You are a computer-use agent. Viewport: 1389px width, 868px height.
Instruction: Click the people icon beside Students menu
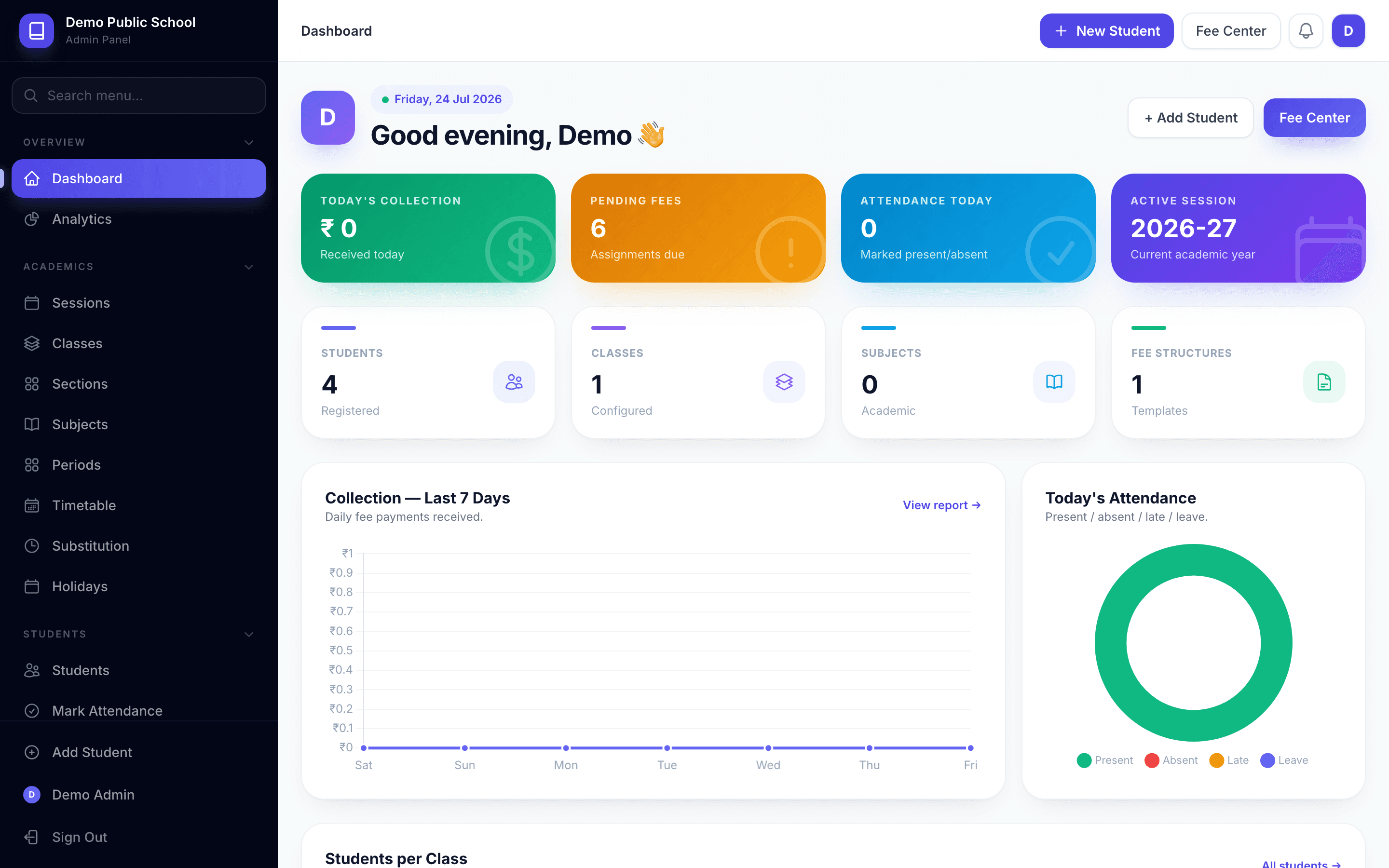[32, 670]
